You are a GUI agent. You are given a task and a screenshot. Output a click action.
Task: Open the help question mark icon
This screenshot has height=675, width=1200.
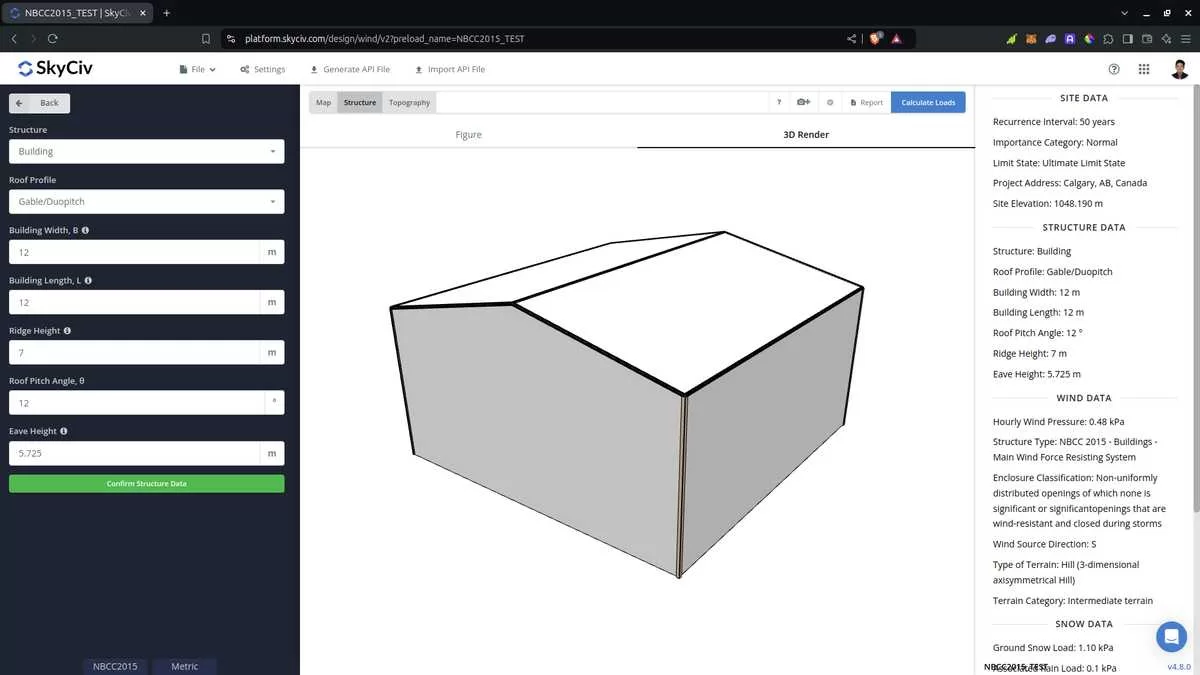click(x=1114, y=69)
